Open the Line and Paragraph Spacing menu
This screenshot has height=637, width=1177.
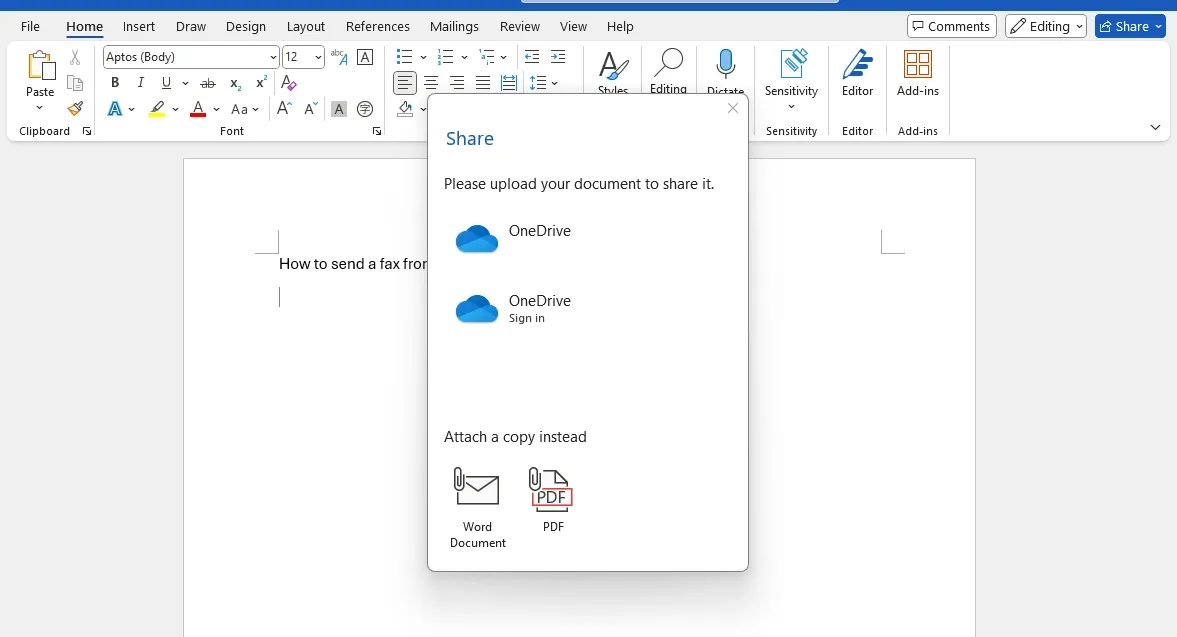point(543,83)
